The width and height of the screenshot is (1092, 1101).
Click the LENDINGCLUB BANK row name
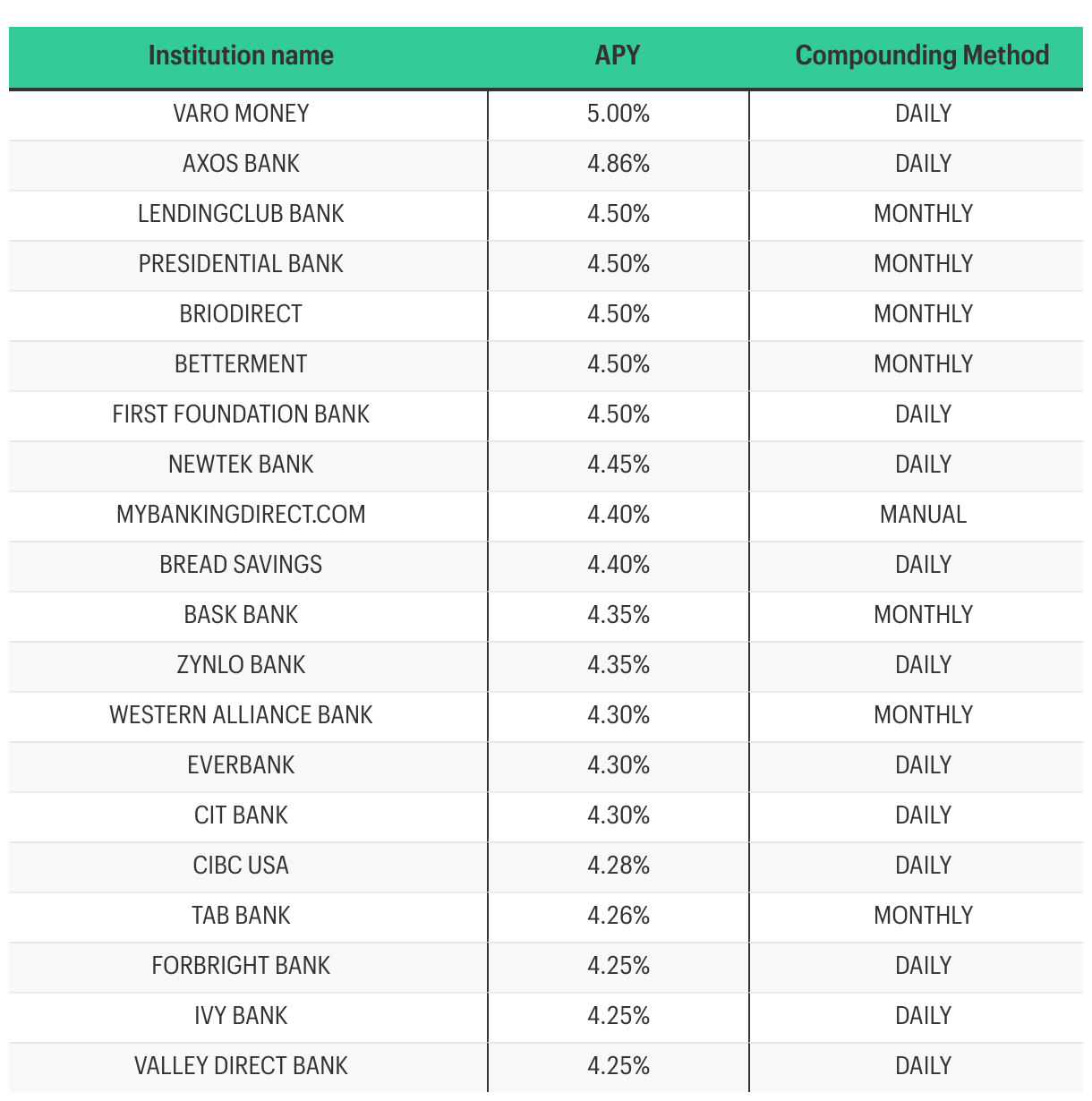pos(241,214)
